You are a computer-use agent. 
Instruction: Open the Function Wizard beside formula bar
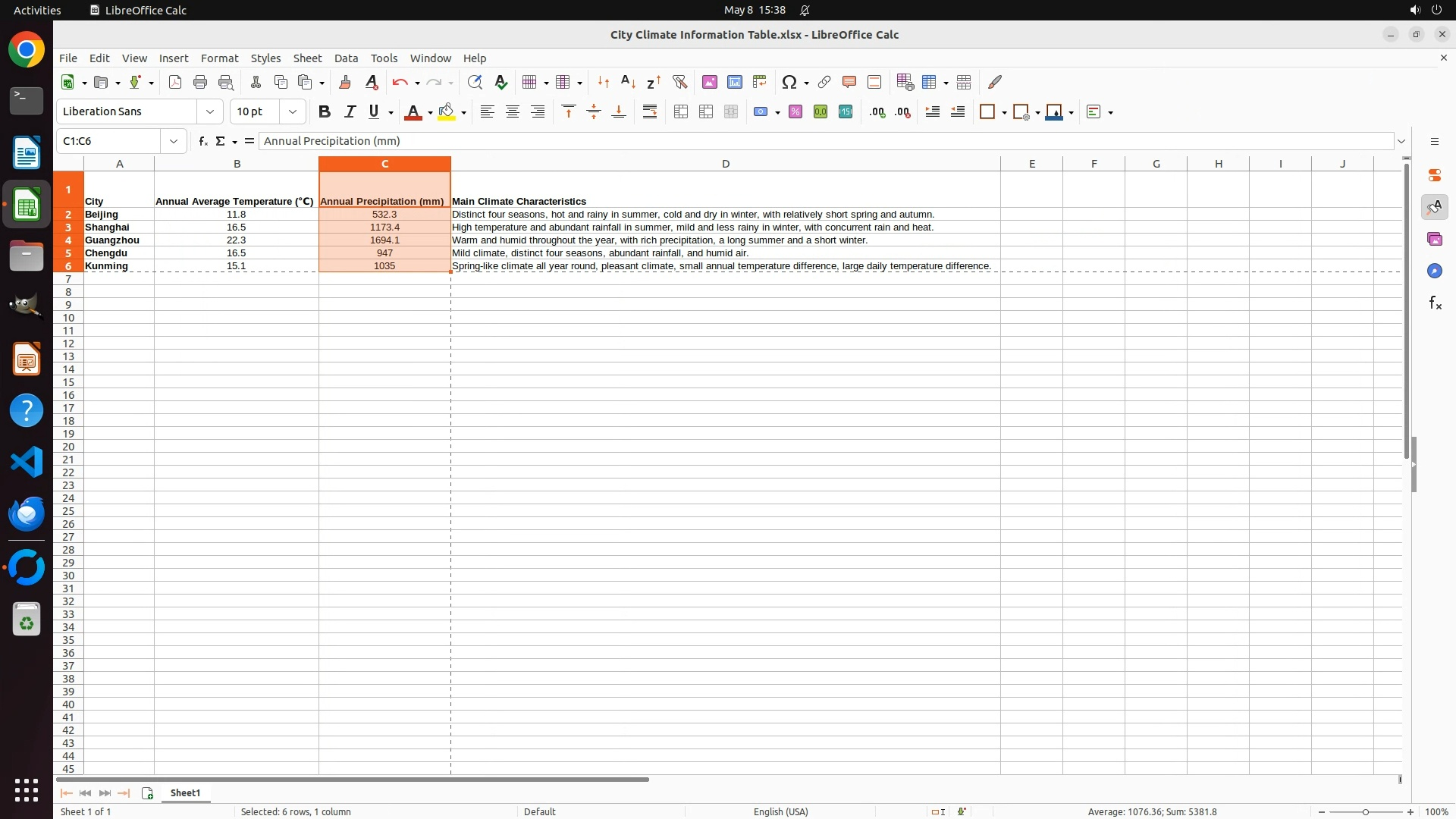click(x=202, y=141)
